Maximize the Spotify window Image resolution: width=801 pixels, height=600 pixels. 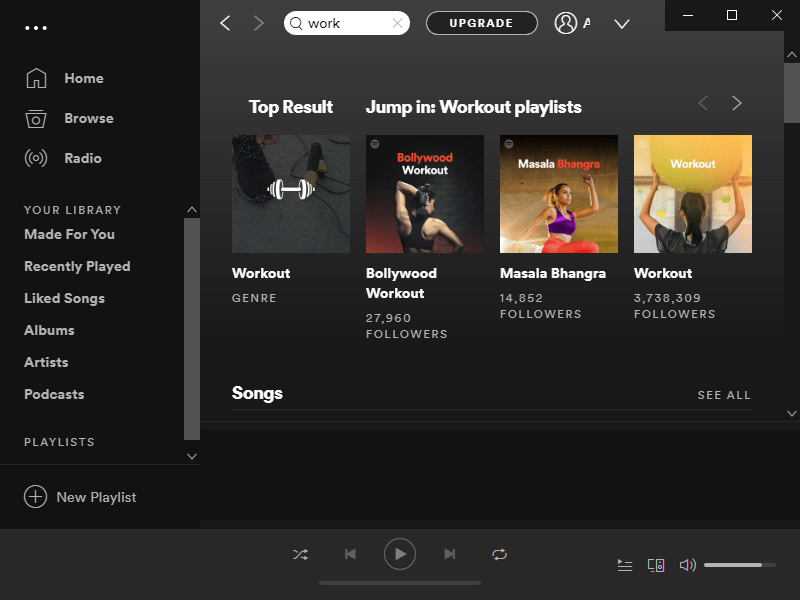[732, 15]
